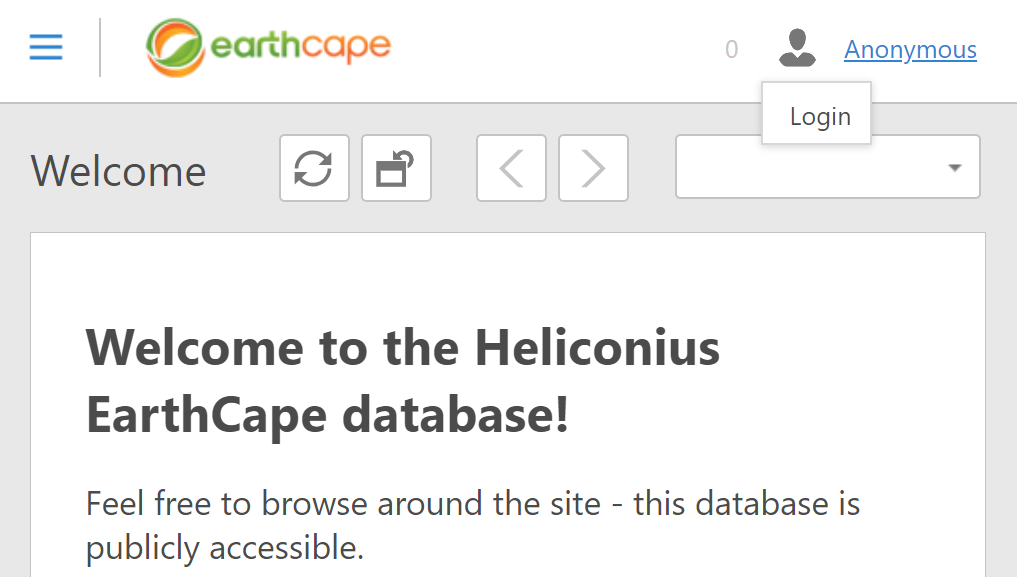Open the hamburger navigation menu
The image size is (1017, 577).
click(x=46, y=47)
